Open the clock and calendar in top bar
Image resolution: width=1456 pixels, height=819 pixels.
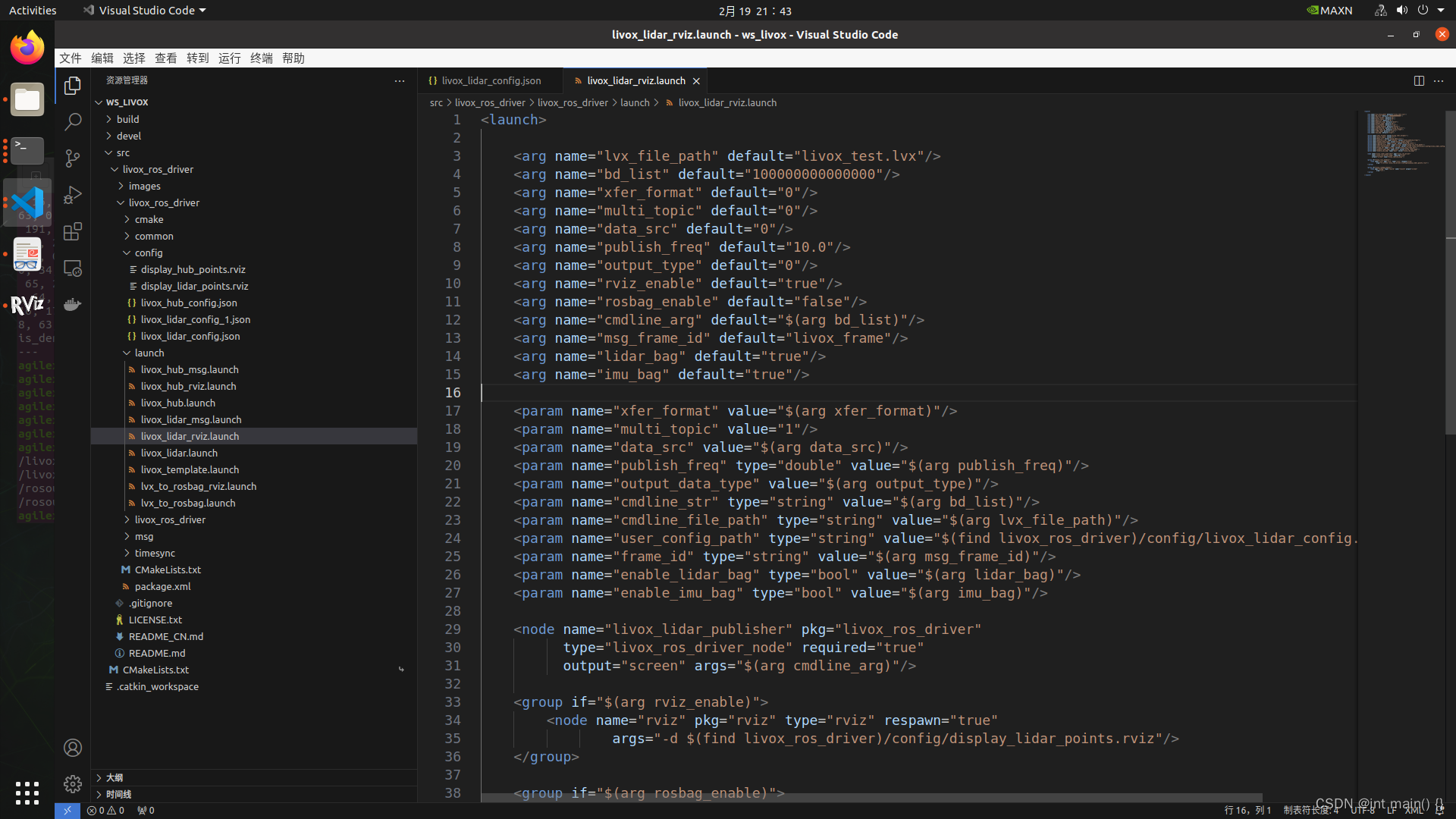[x=755, y=11]
